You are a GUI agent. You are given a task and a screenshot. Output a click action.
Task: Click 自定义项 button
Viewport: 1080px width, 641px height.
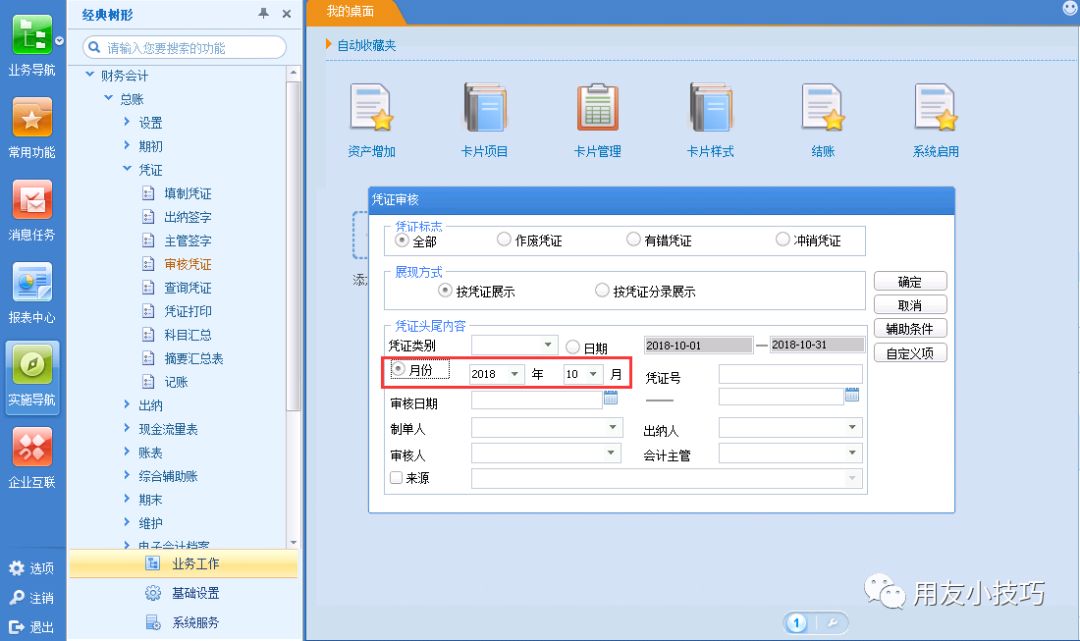(910, 353)
